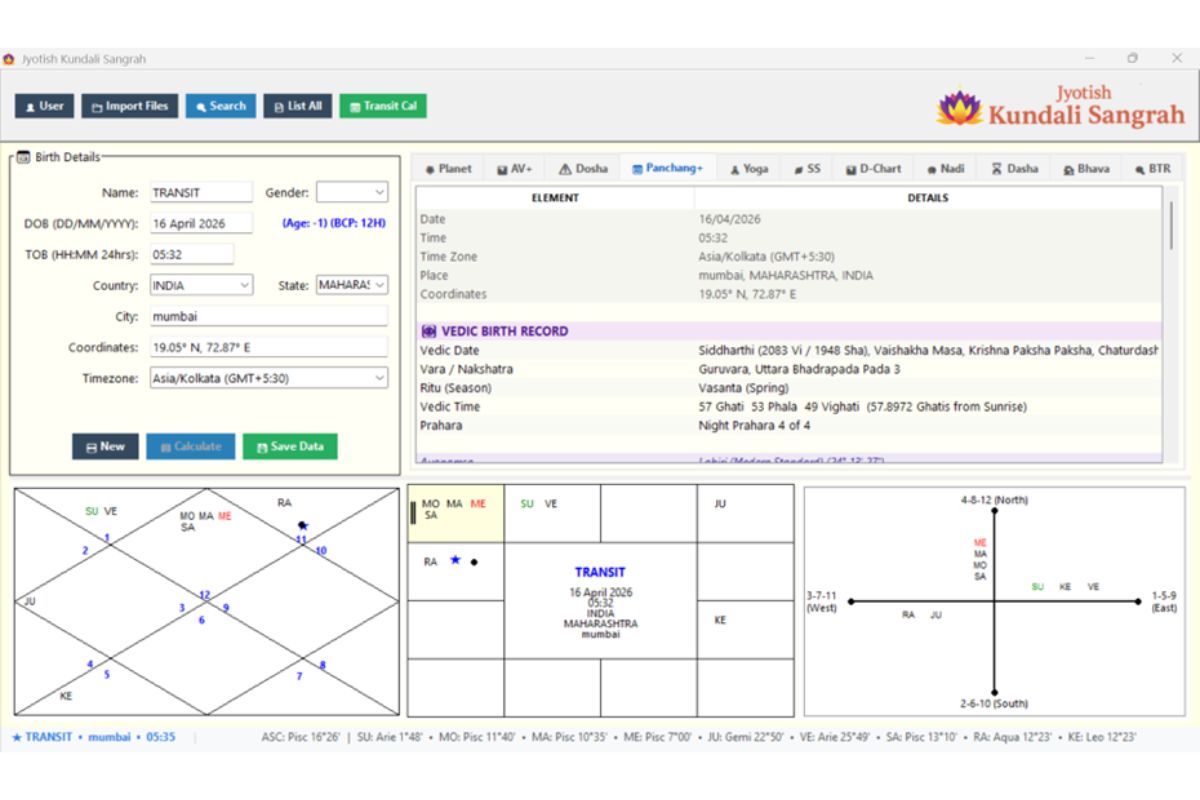Click the Place row label
This screenshot has height=800, width=1200.
click(434, 275)
